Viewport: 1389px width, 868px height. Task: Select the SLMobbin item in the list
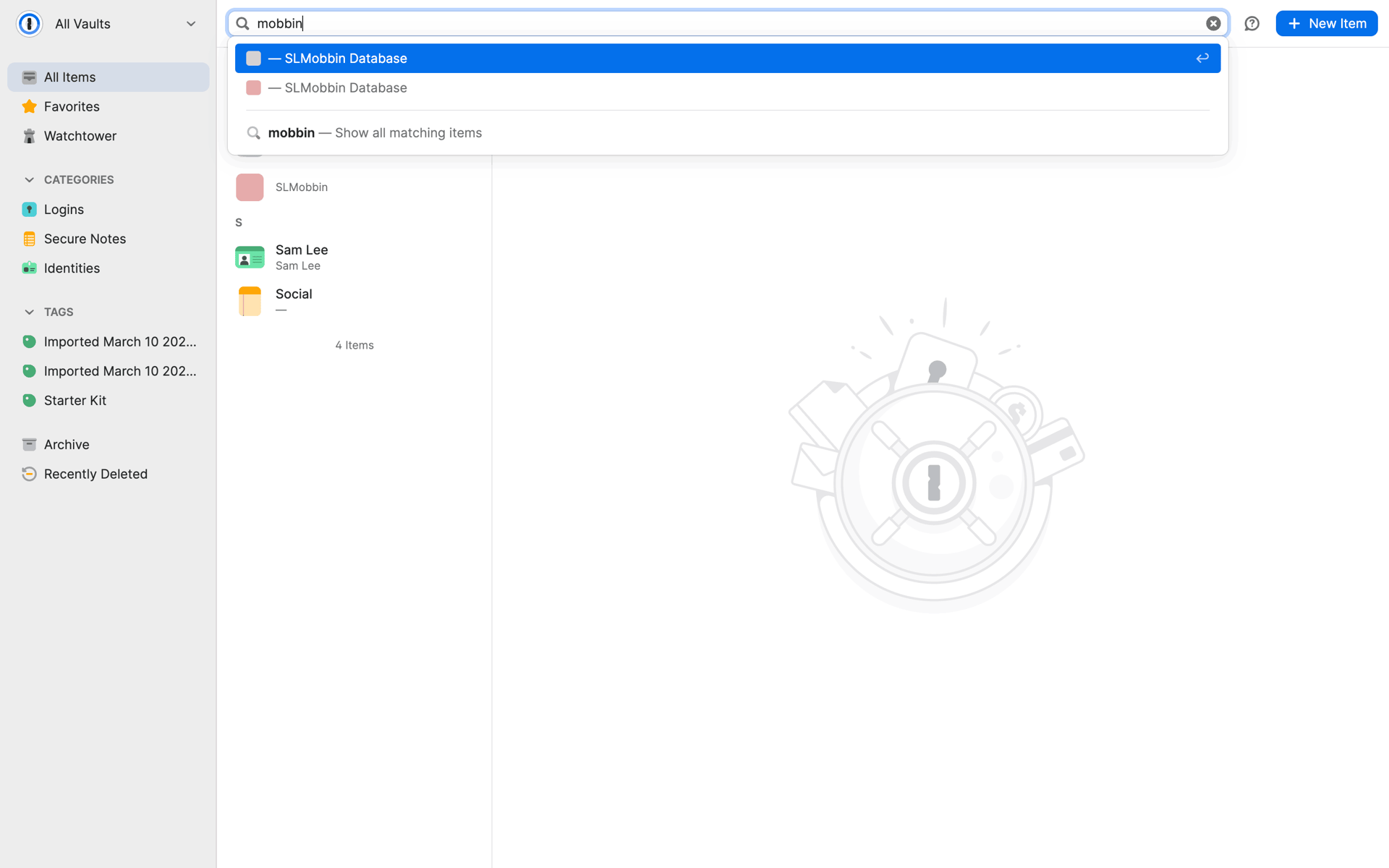tap(354, 187)
